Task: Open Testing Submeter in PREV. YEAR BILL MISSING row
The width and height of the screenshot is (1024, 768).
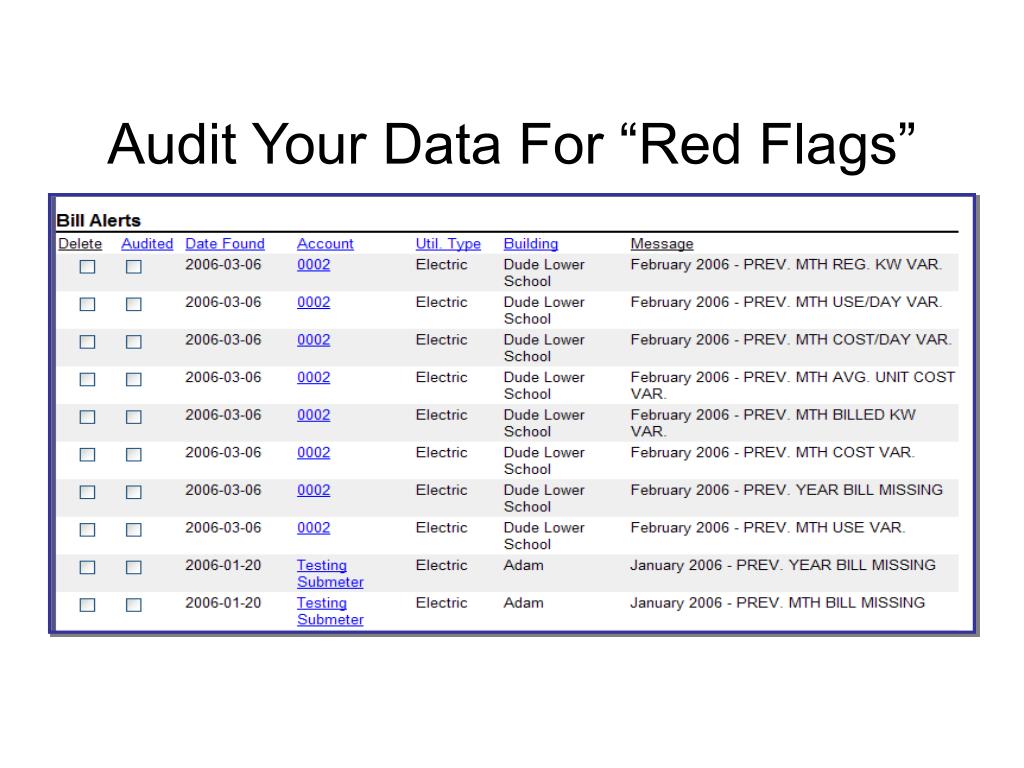Action: (330, 573)
